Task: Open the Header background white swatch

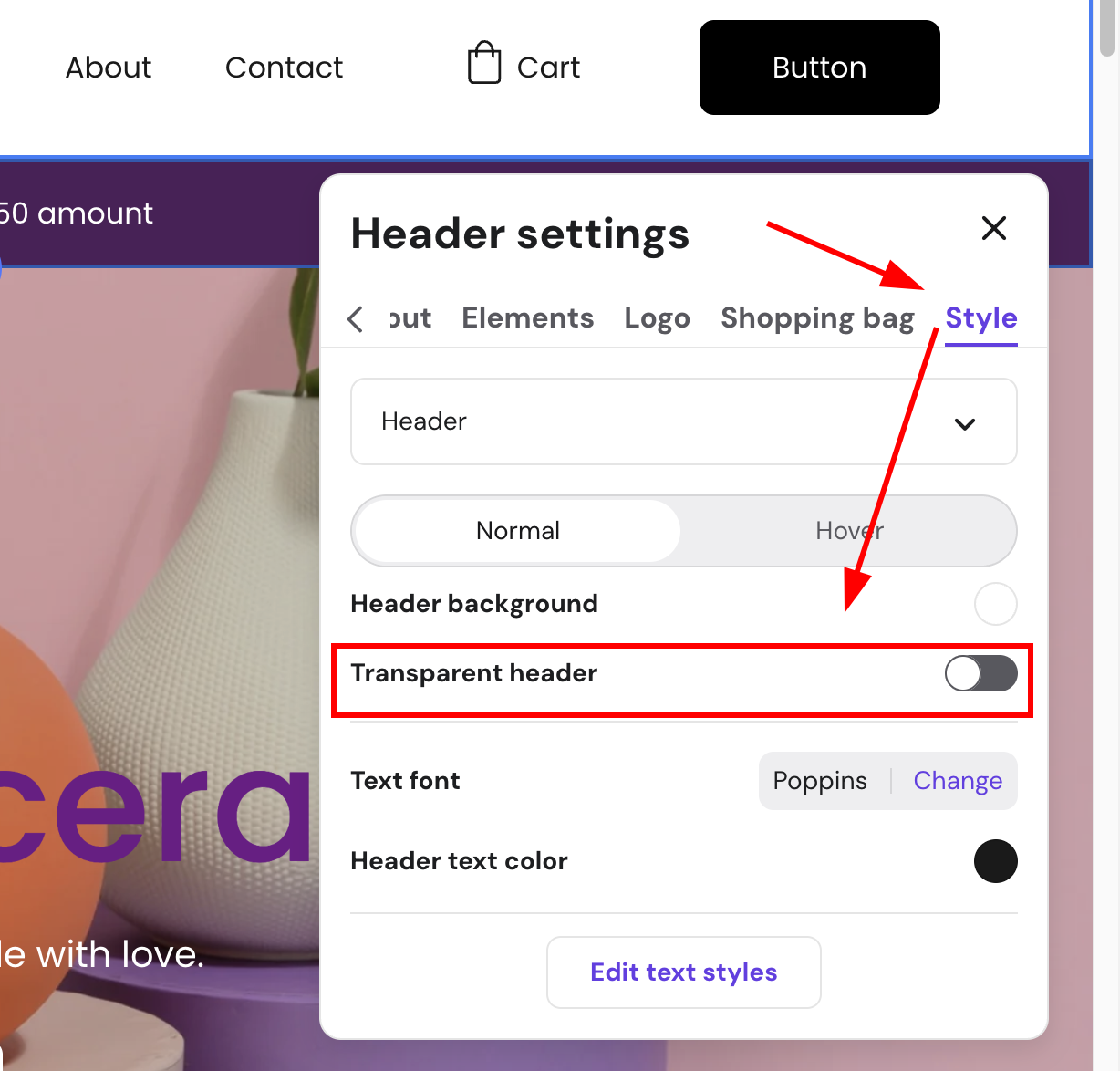Action: 995,604
